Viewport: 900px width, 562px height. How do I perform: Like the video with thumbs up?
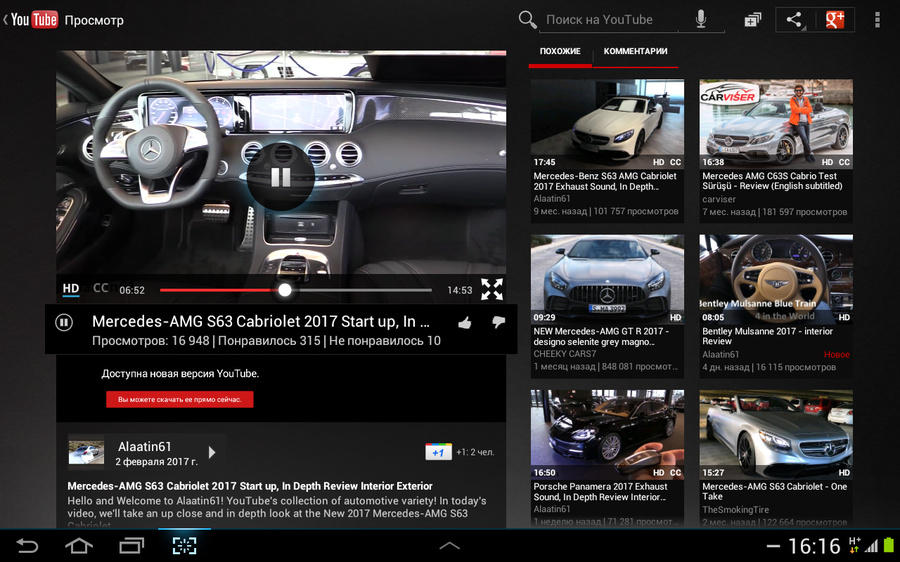coord(465,323)
